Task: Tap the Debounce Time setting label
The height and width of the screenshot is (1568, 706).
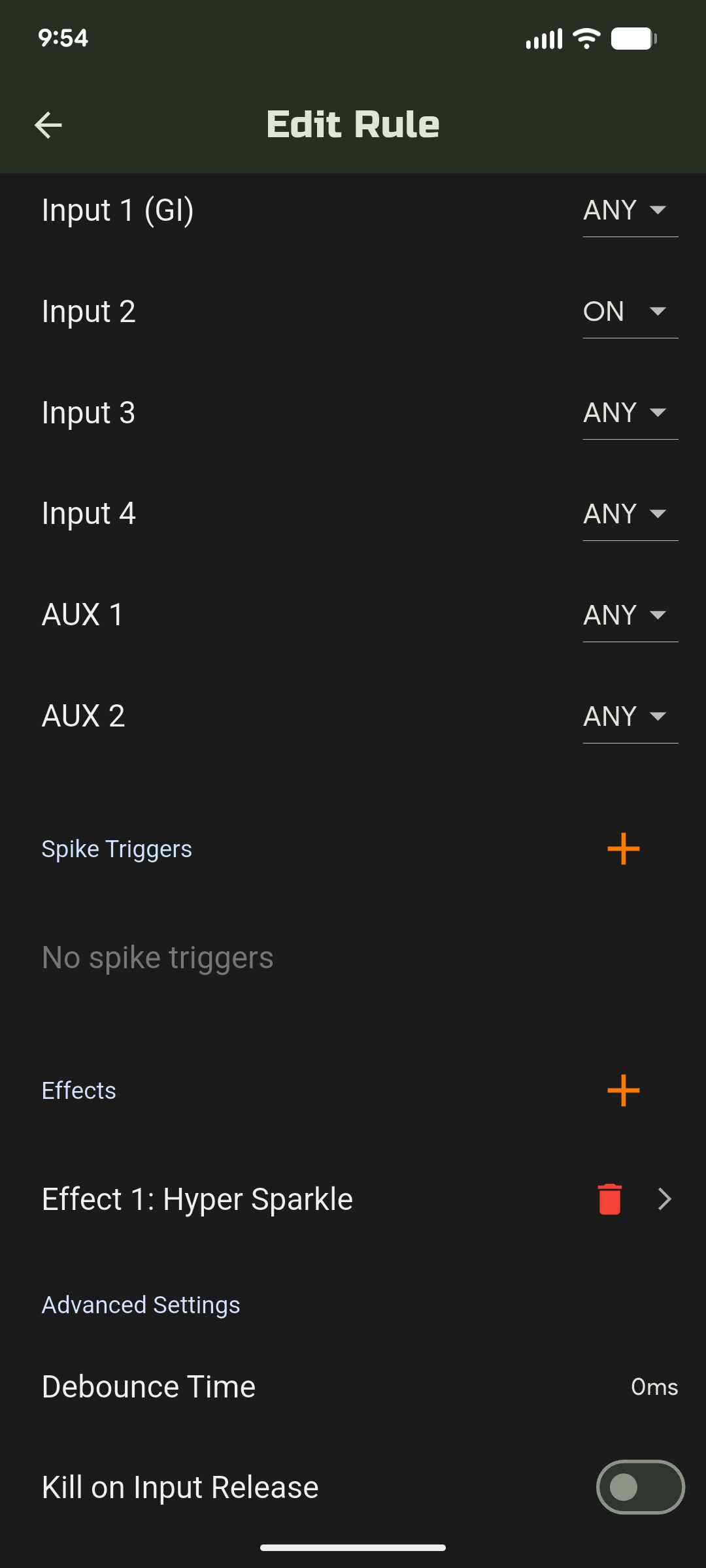Action: pyautogui.click(x=149, y=1386)
